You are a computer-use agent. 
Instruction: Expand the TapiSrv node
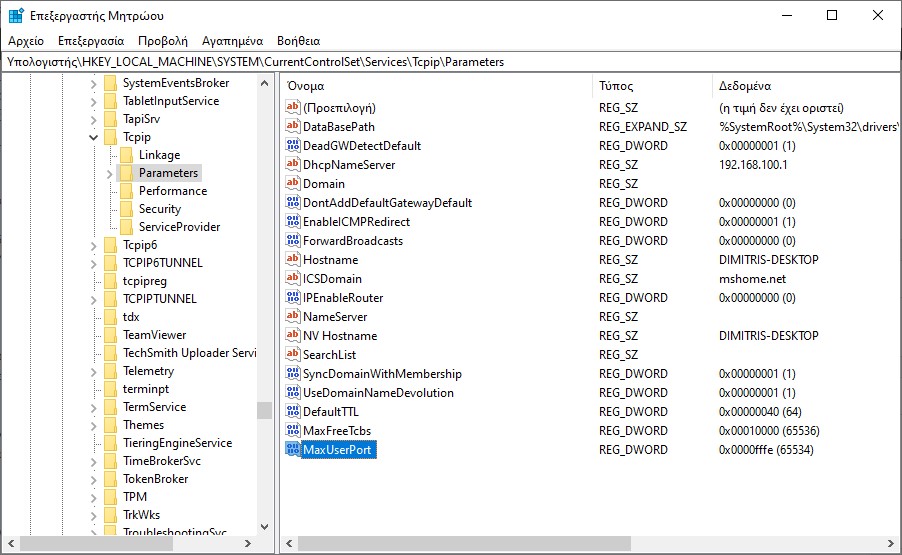(93, 120)
